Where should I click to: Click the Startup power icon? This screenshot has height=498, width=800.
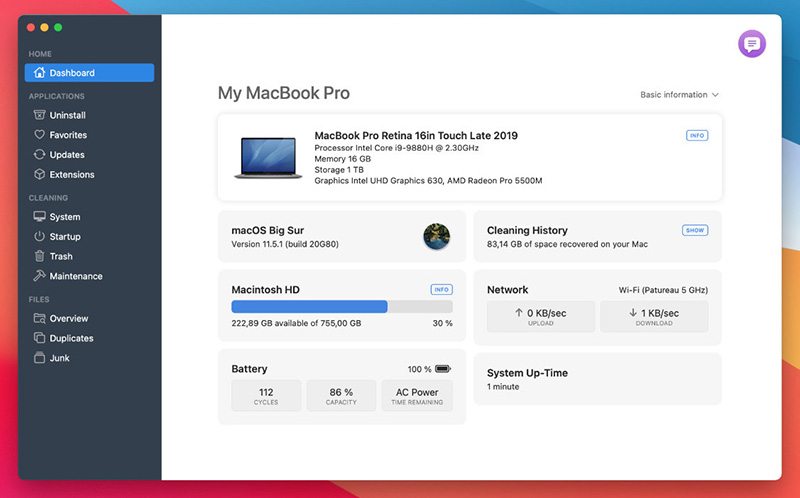point(39,236)
